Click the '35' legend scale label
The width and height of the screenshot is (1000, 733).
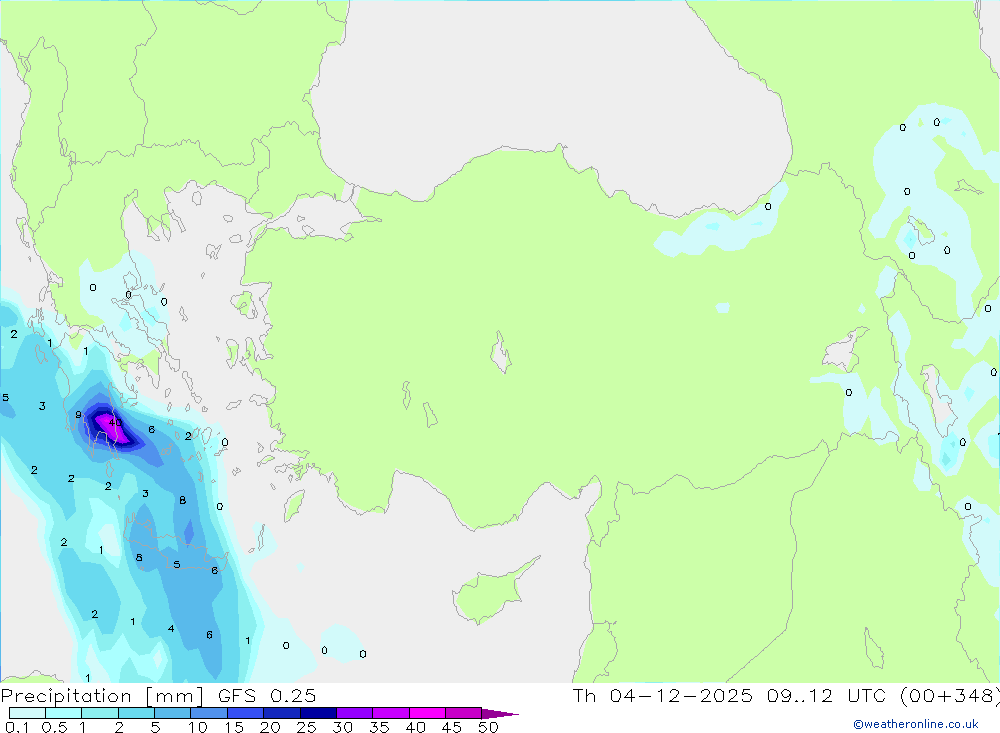pos(379,727)
